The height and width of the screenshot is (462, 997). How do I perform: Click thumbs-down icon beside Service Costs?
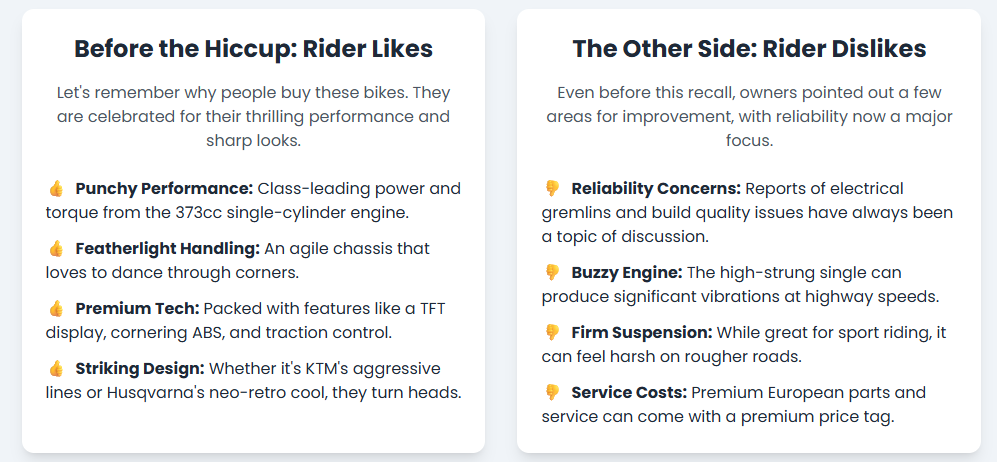tap(551, 392)
